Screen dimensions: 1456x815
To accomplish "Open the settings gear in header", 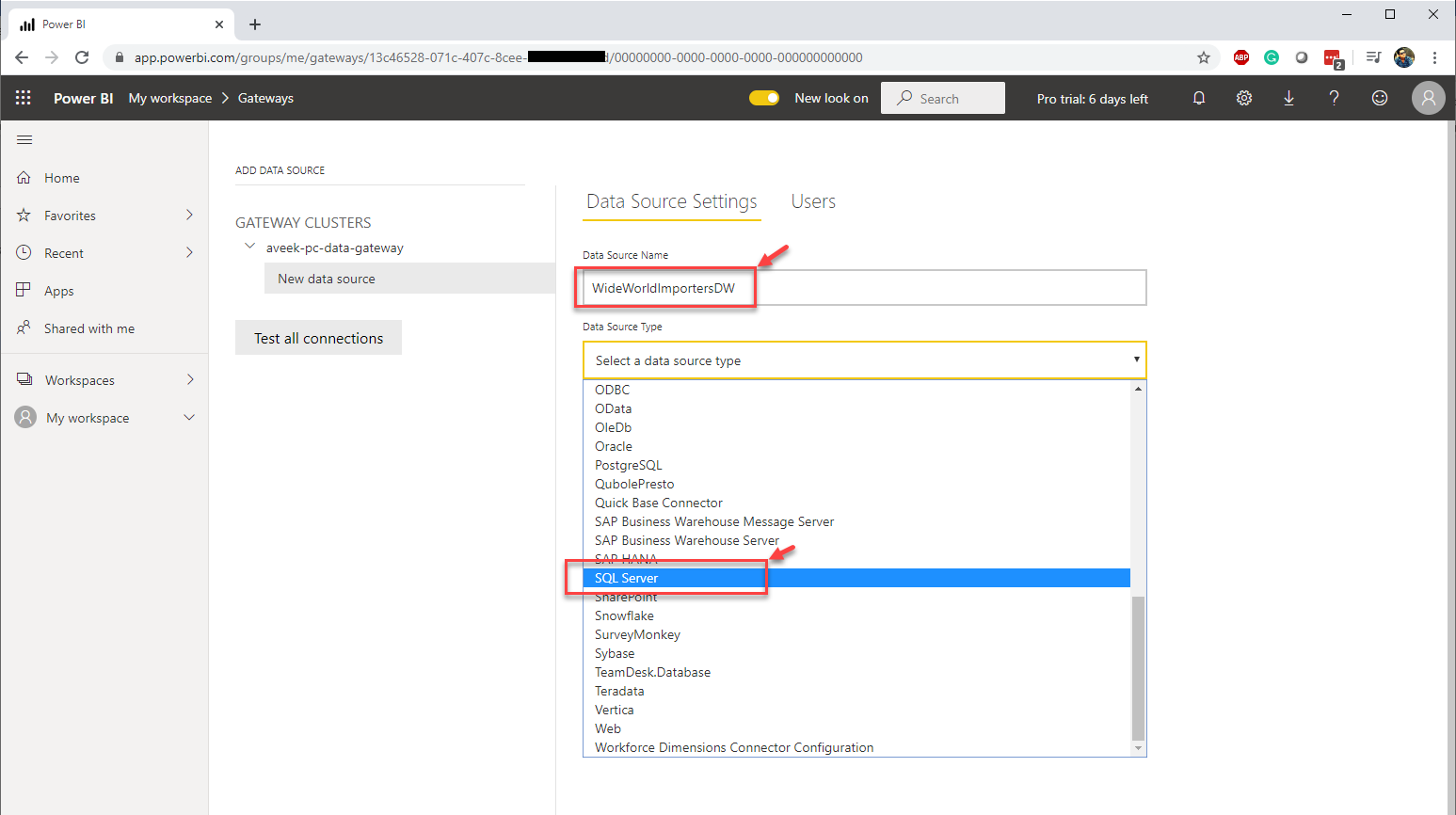I will 1243,98.
